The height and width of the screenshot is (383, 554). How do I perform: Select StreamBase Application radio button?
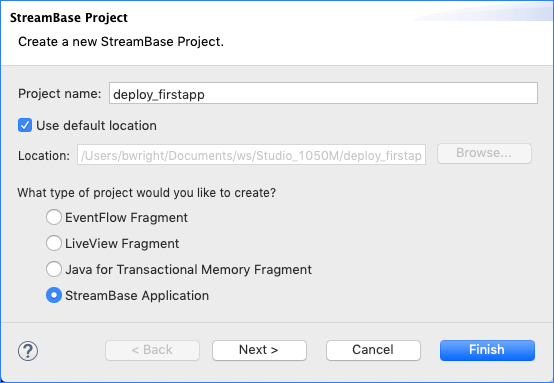pyautogui.click(x=54, y=295)
